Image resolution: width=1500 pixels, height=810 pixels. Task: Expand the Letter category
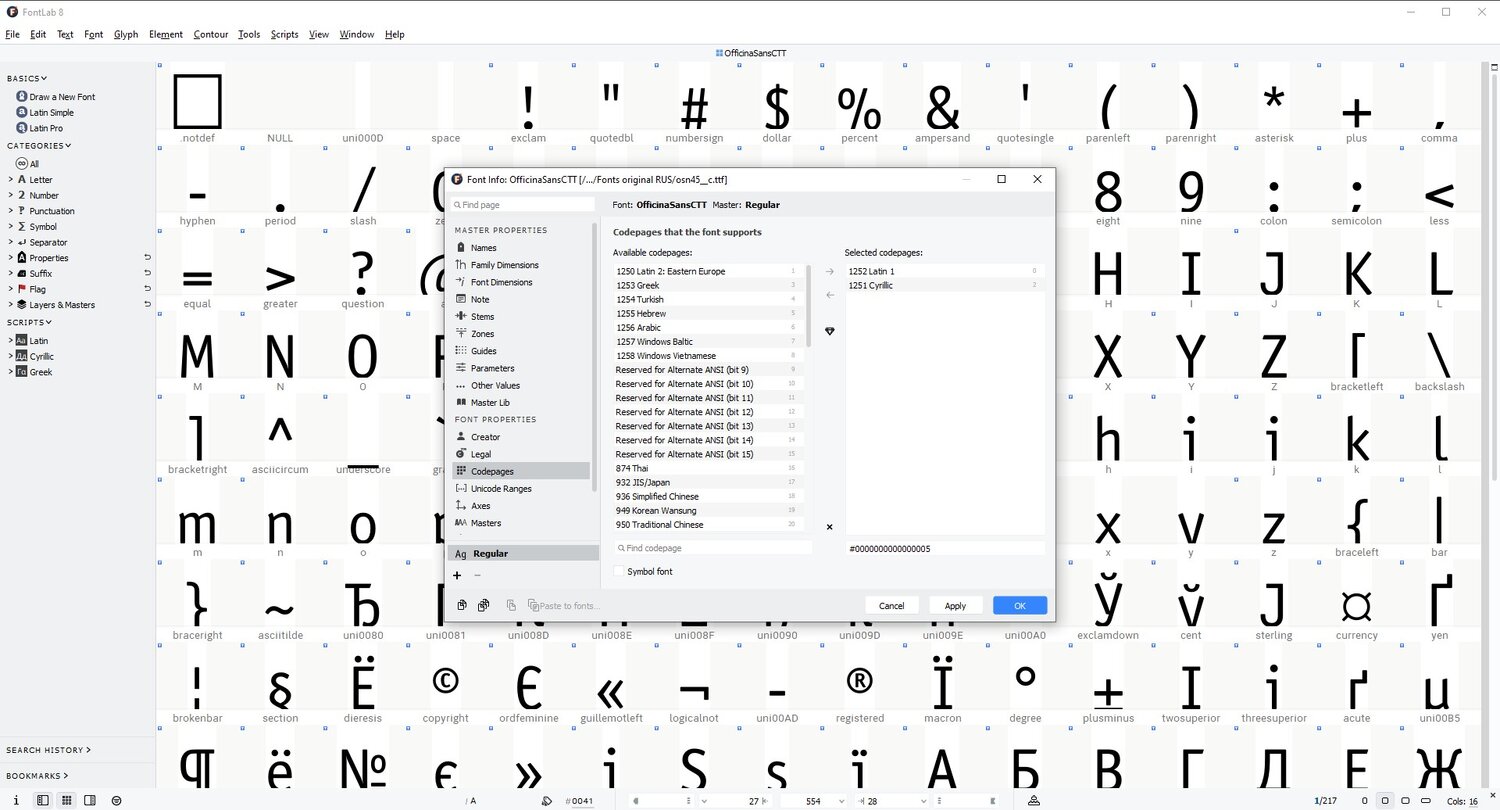tap(10, 180)
